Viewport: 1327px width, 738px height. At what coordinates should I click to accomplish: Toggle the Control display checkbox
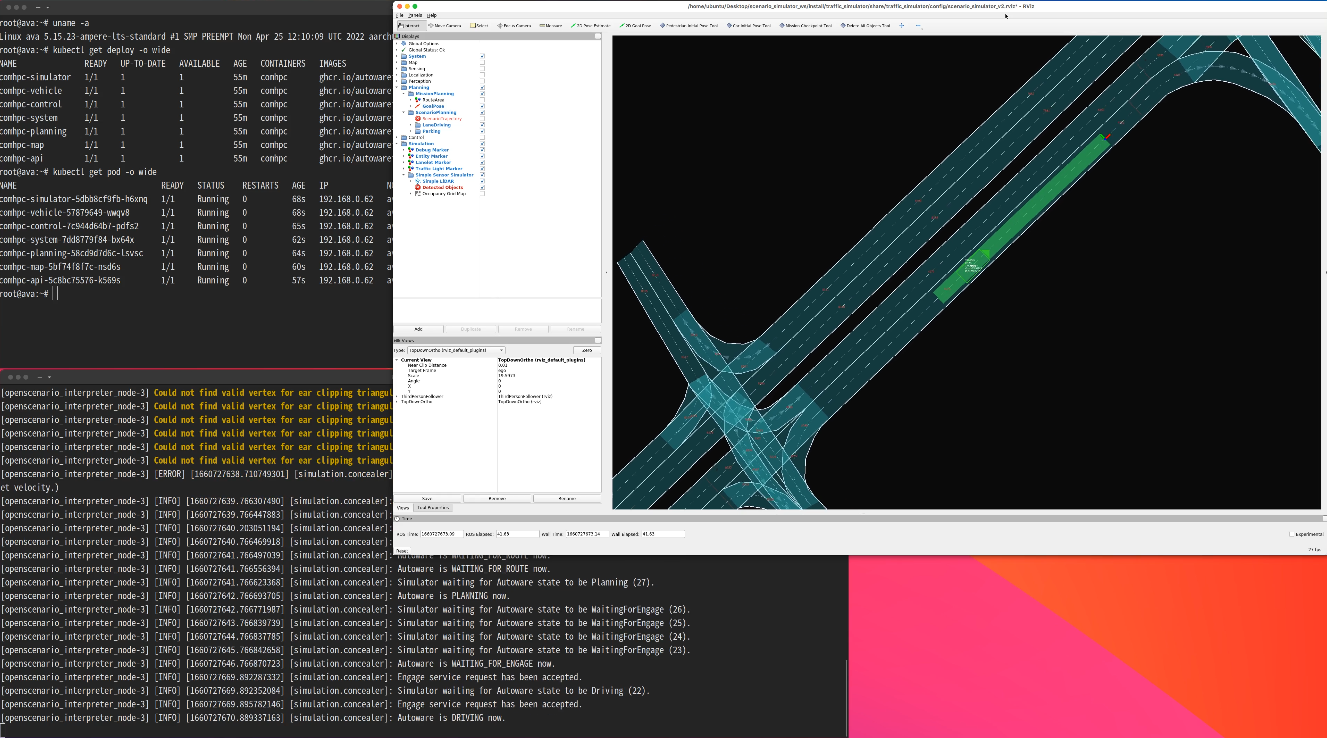point(482,137)
